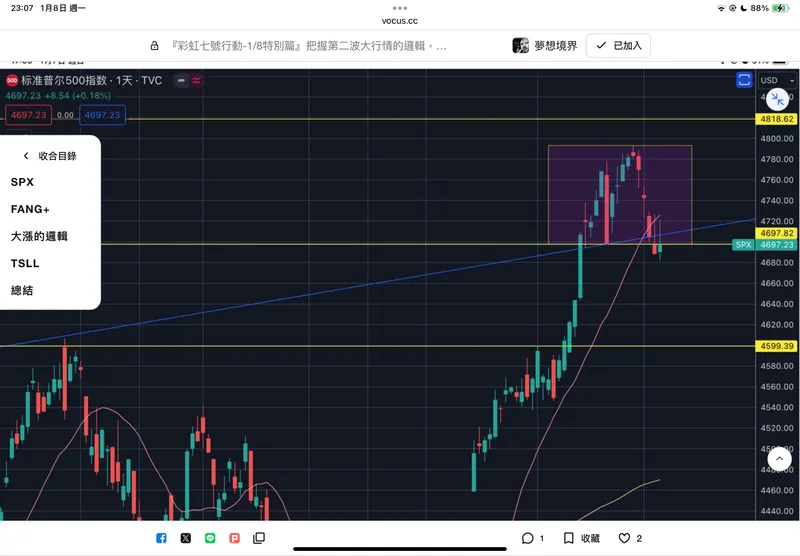
Task: Share article via Facebook icon
Action: click(161, 538)
